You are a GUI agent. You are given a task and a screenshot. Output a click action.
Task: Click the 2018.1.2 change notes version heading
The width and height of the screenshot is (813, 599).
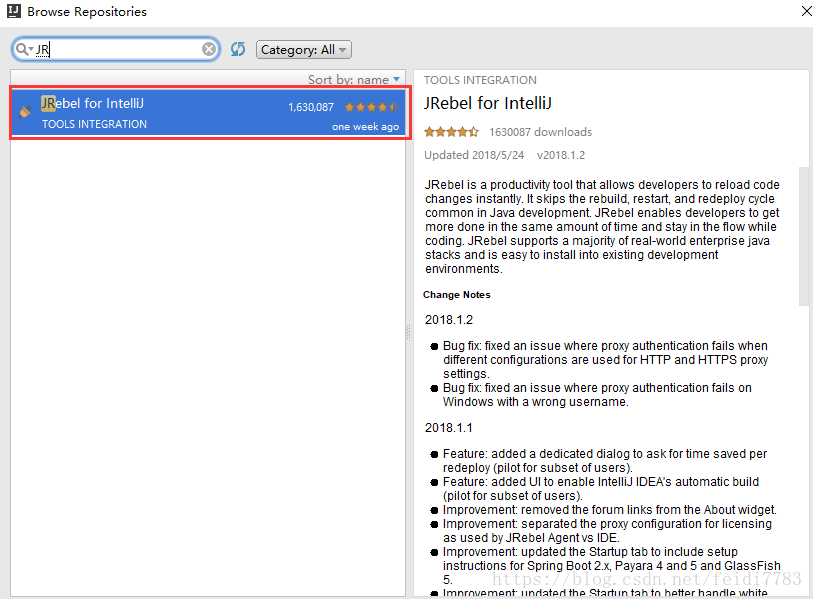coord(449,320)
